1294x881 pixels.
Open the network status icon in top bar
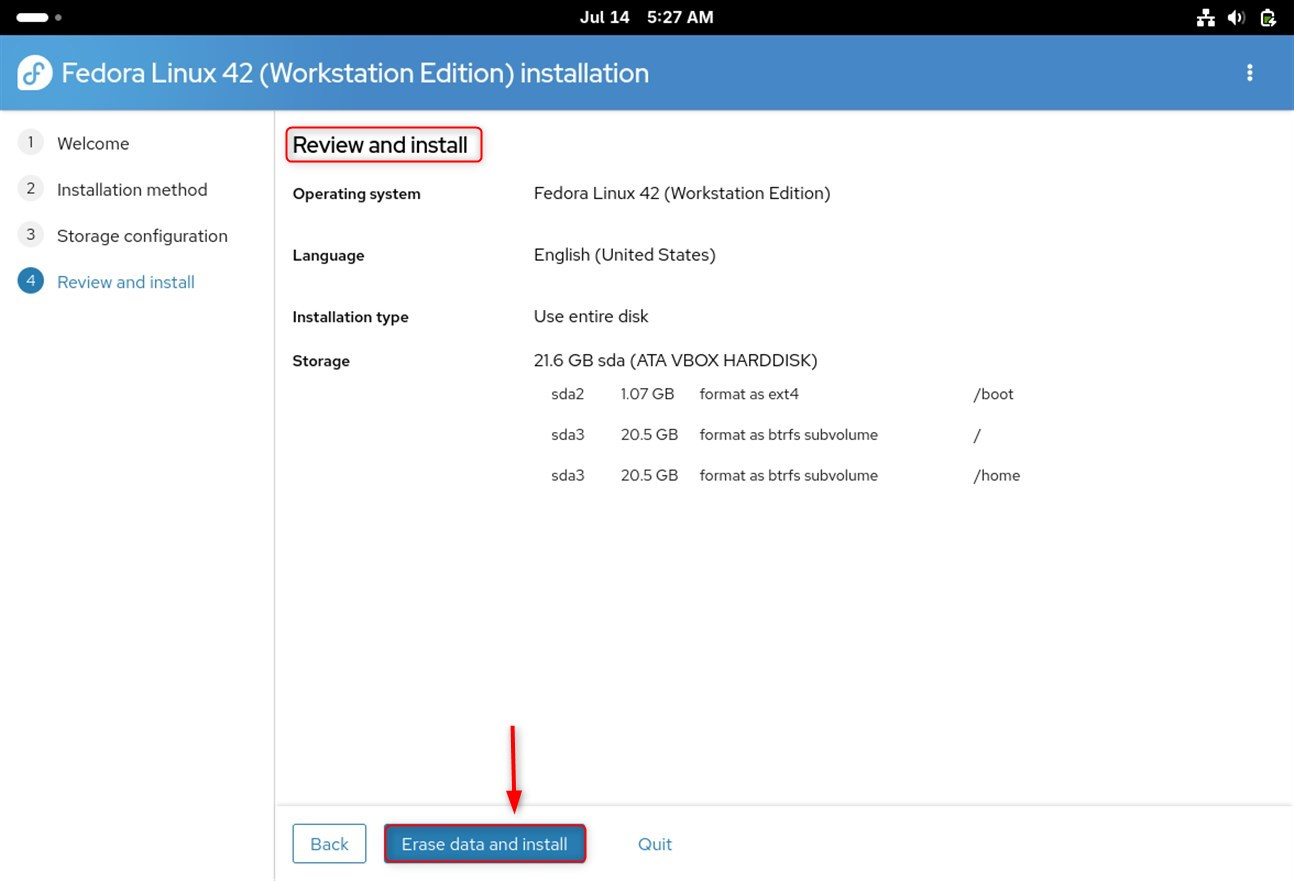click(1205, 17)
